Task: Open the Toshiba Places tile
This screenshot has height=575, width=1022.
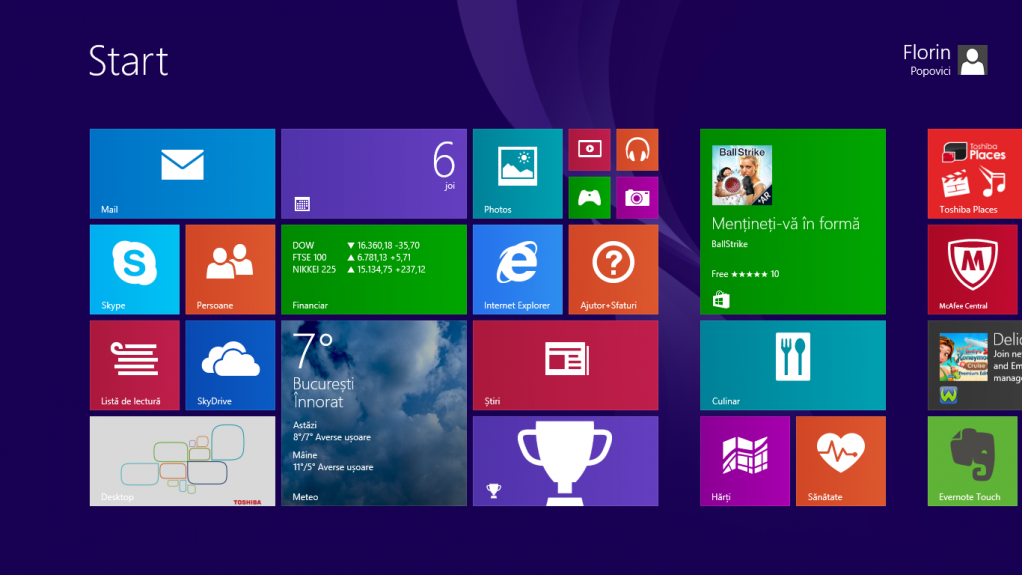Action: pos(974,173)
